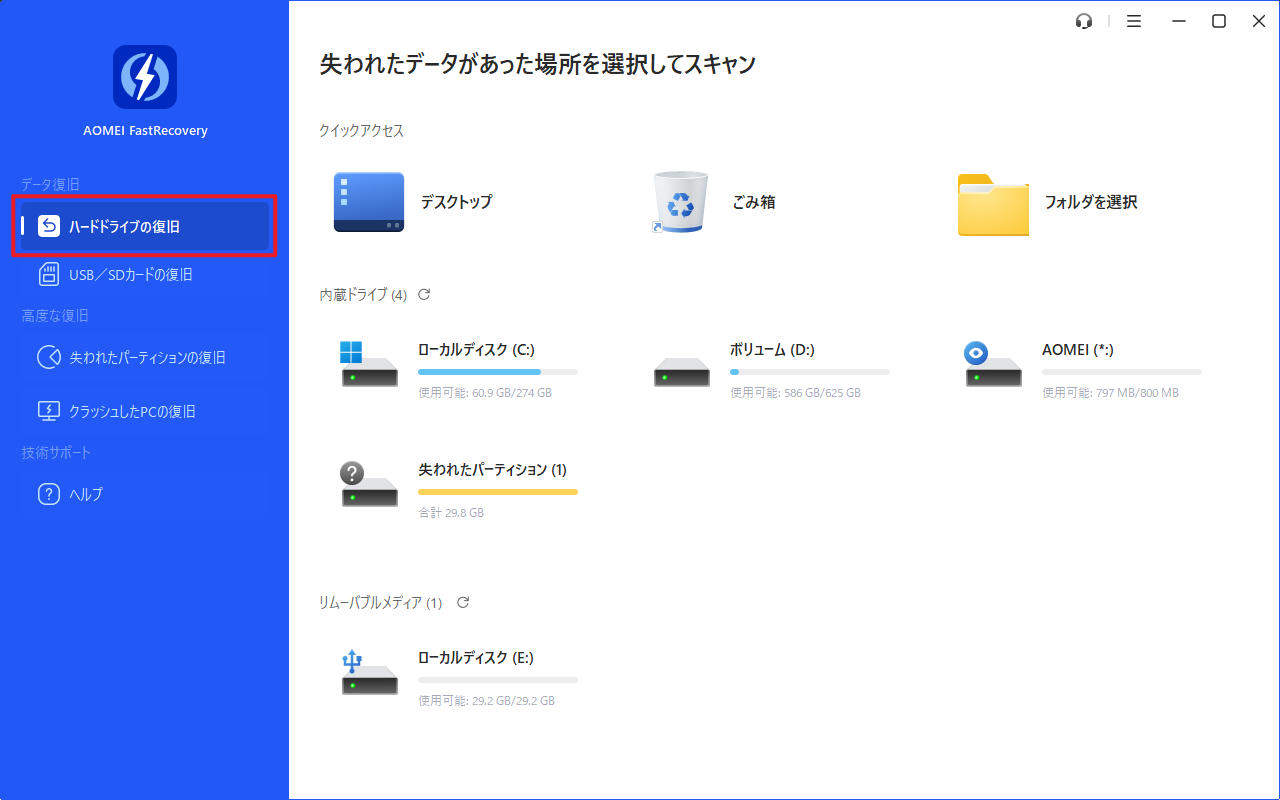Select USB／SDカードの復旧 in sidebar
1280x800 pixels.
coord(130,274)
